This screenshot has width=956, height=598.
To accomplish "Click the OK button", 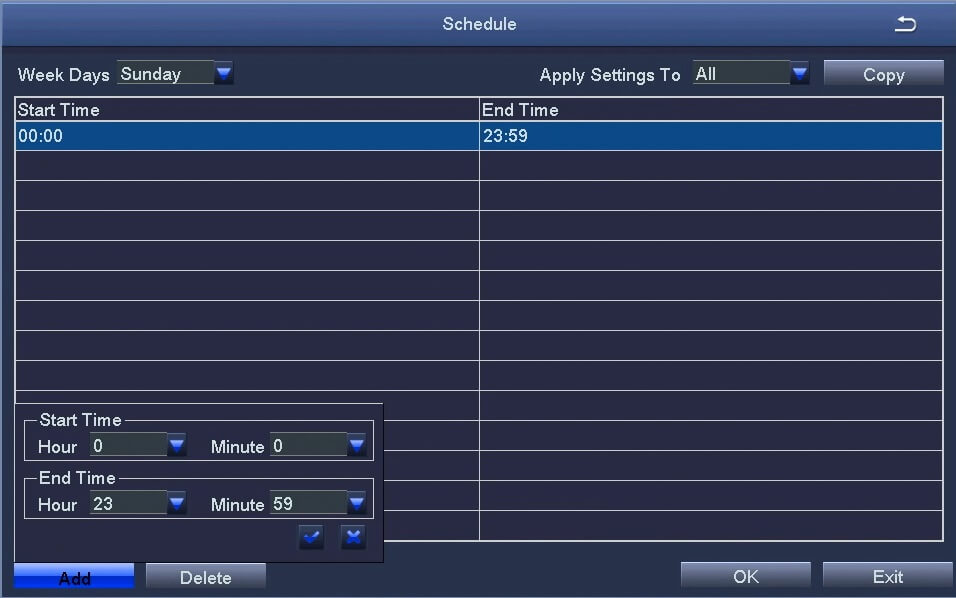I will (746, 575).
